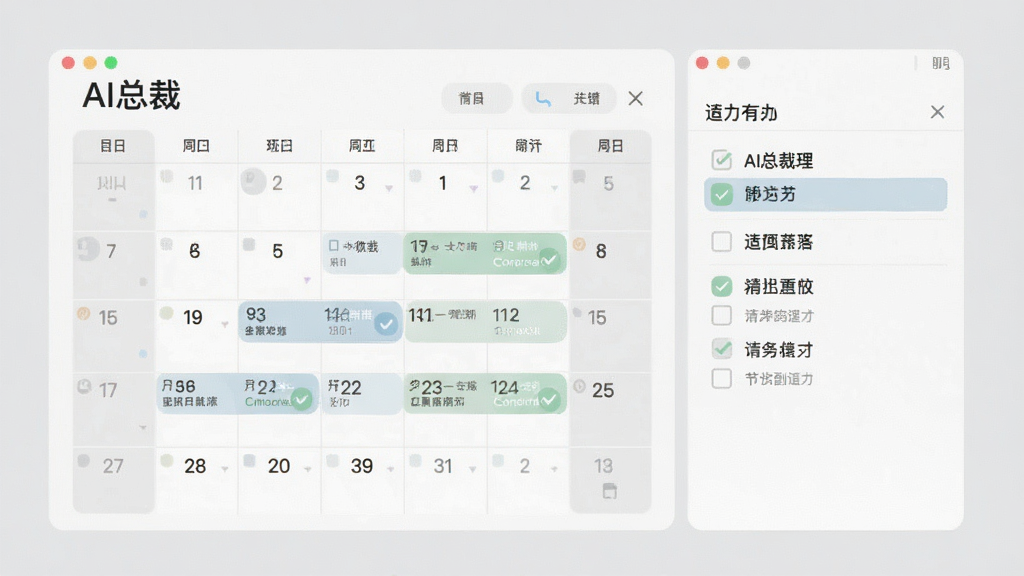The image size is (1024, 576).
Task: Close the AI总裁 calendar view with X
Action: coord(635,99)
